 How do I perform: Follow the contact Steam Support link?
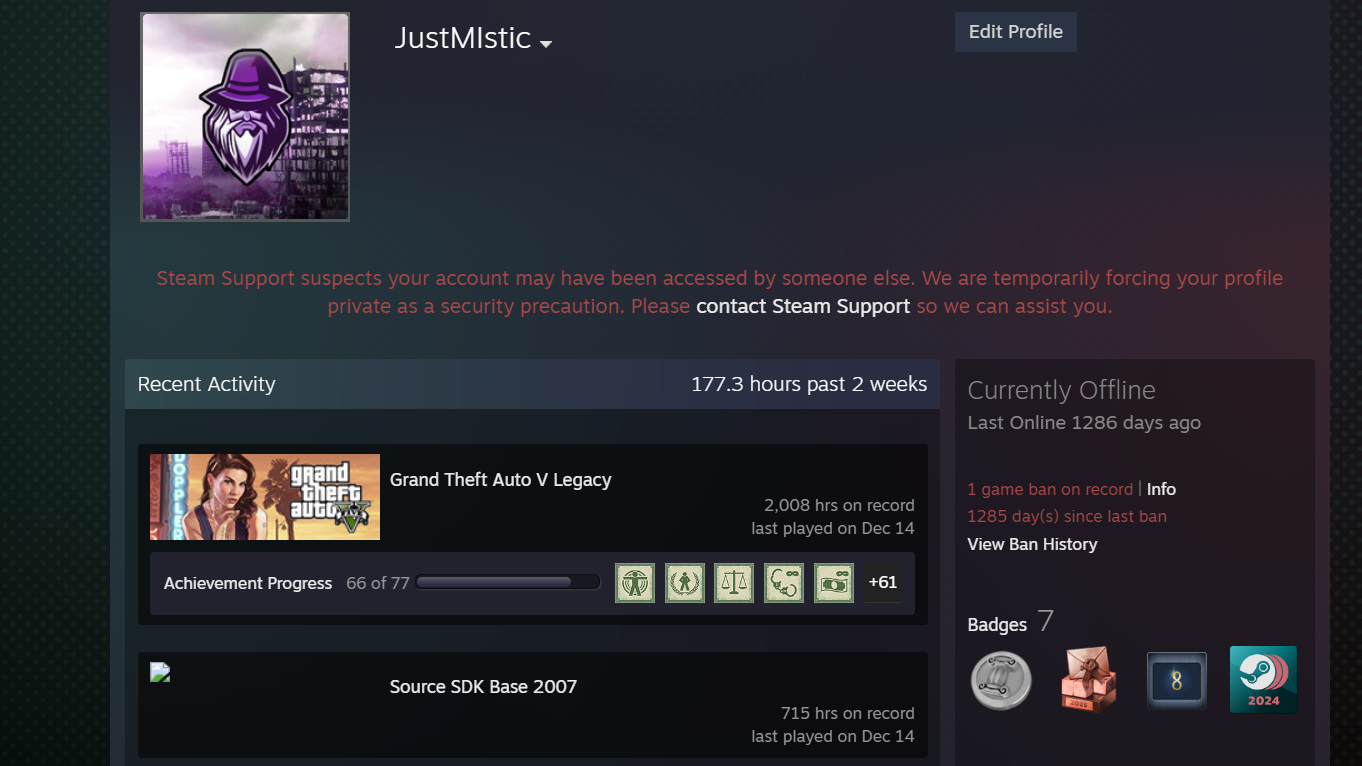803,306
